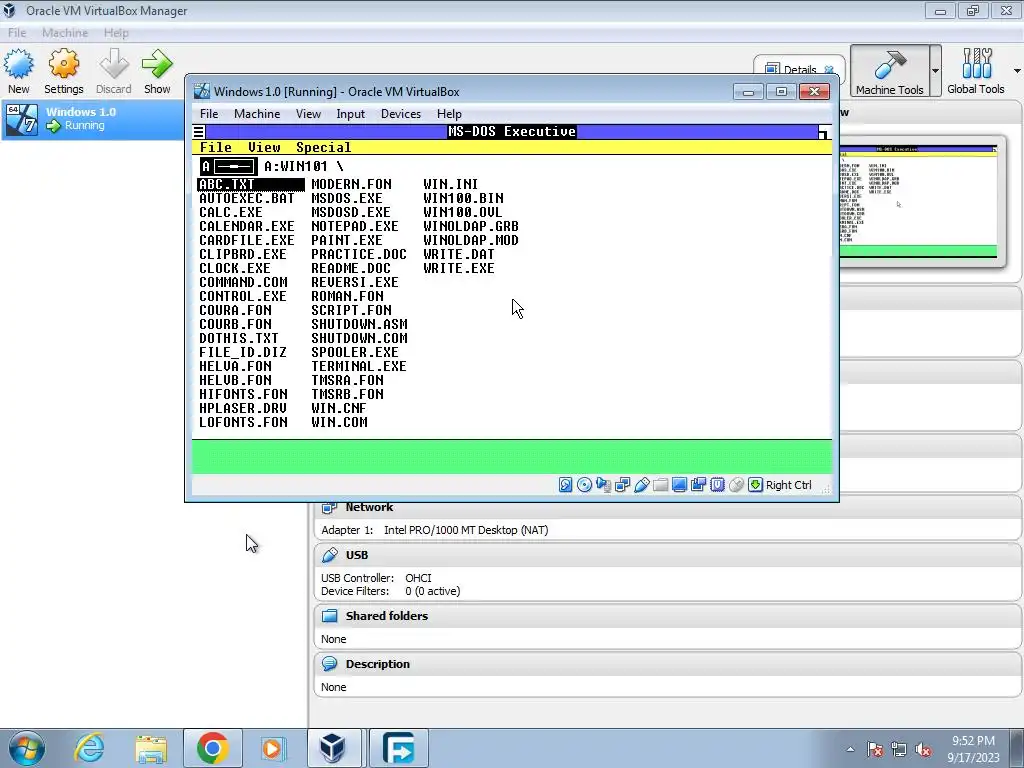This screenshot has width=1024, height=768.
Task: Open VM Settings gear icon
Action: 63,64
